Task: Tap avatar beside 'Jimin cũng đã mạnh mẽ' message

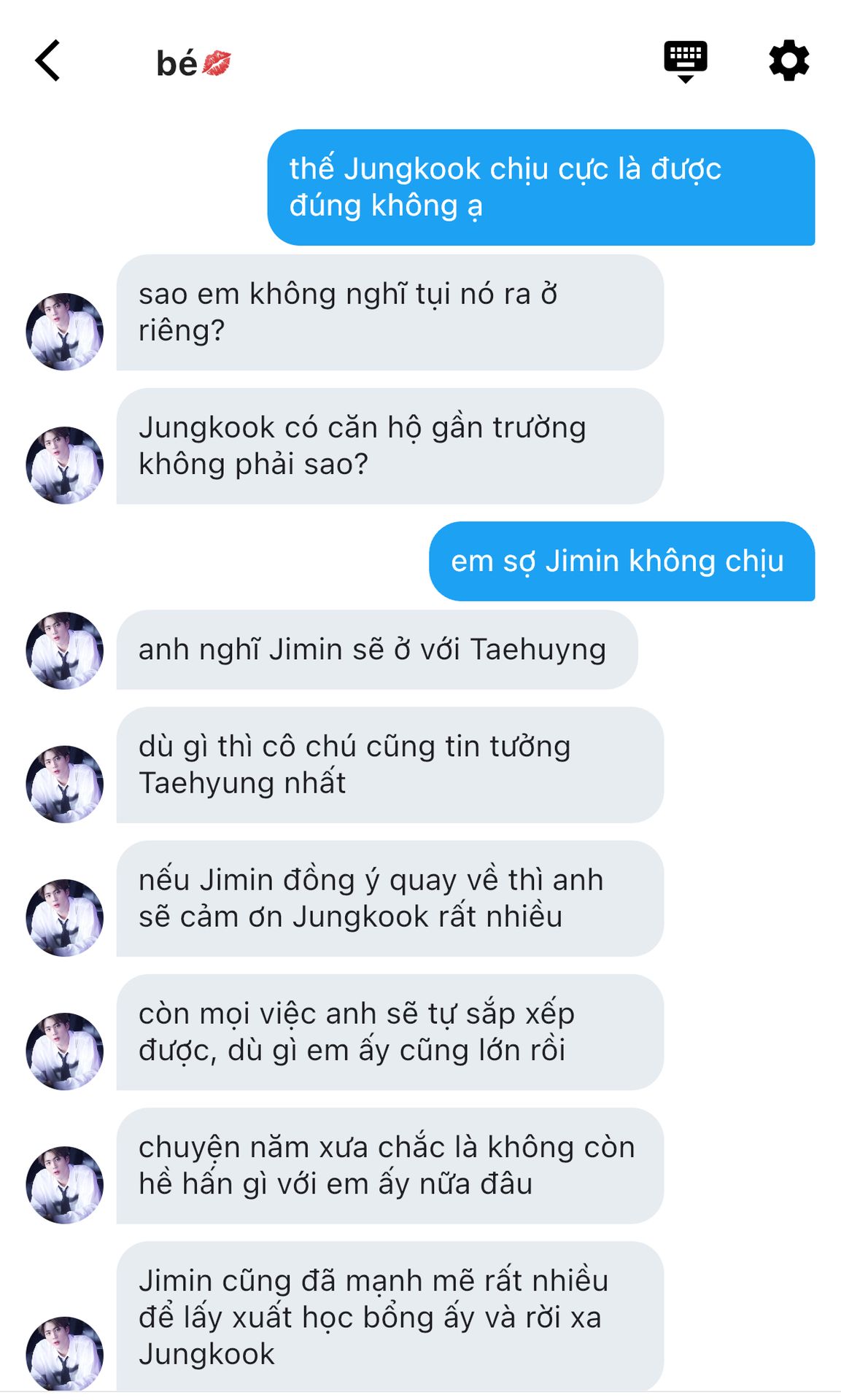Action: point(64,1355)
